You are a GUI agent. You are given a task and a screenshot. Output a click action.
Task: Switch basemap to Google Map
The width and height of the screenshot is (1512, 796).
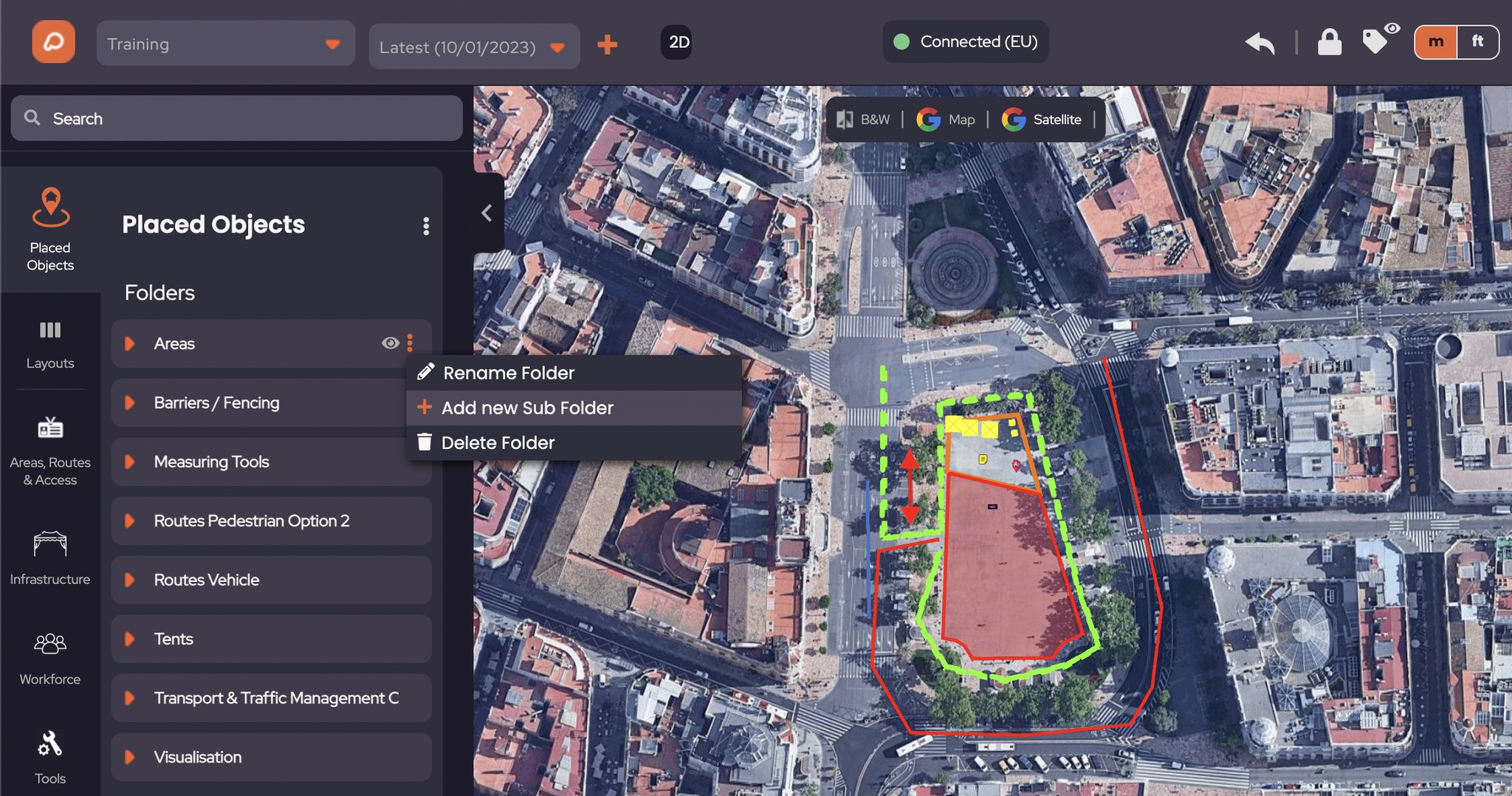[x=946, y=119]
